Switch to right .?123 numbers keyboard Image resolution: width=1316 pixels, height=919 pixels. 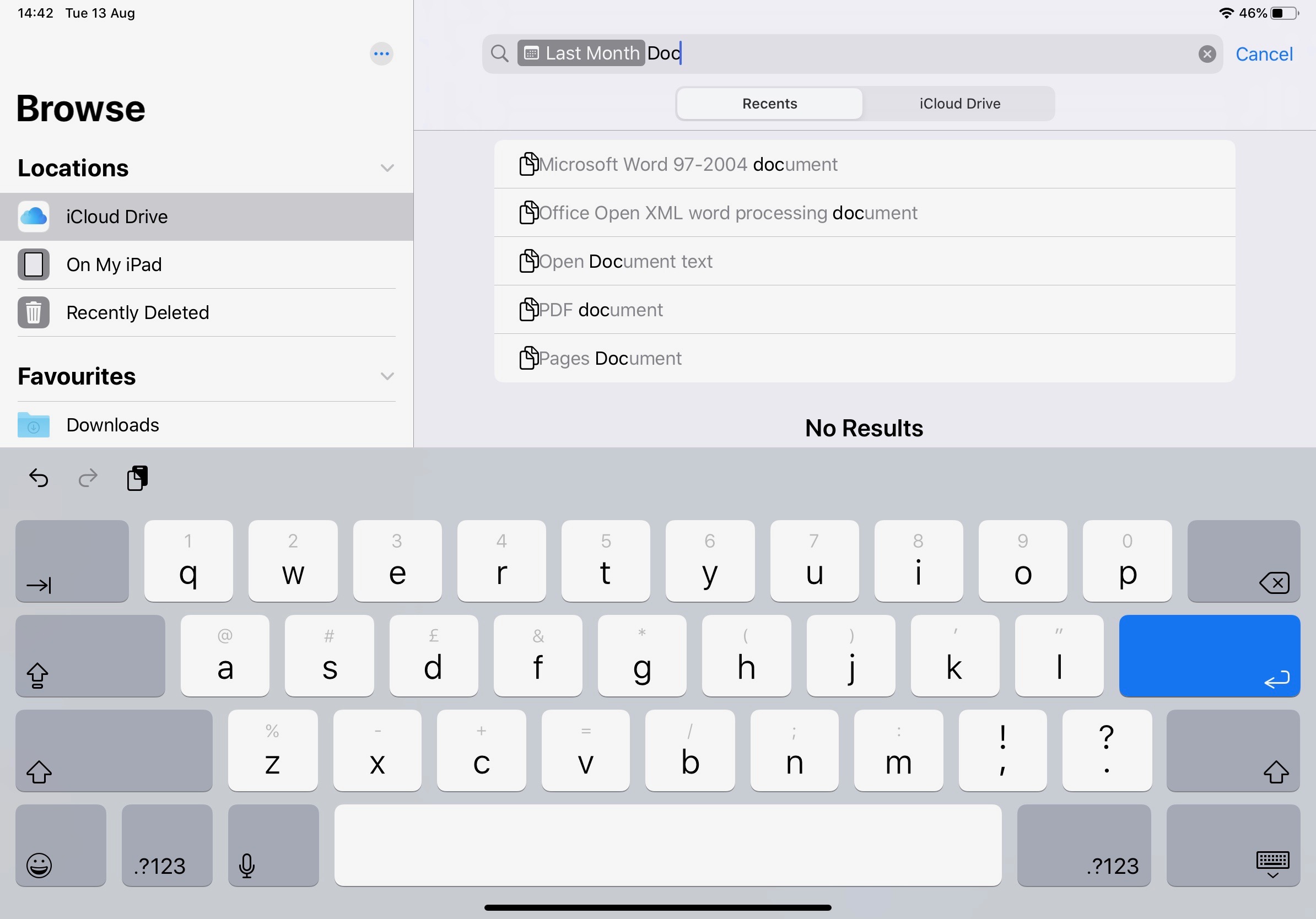tap(1084, 846)
